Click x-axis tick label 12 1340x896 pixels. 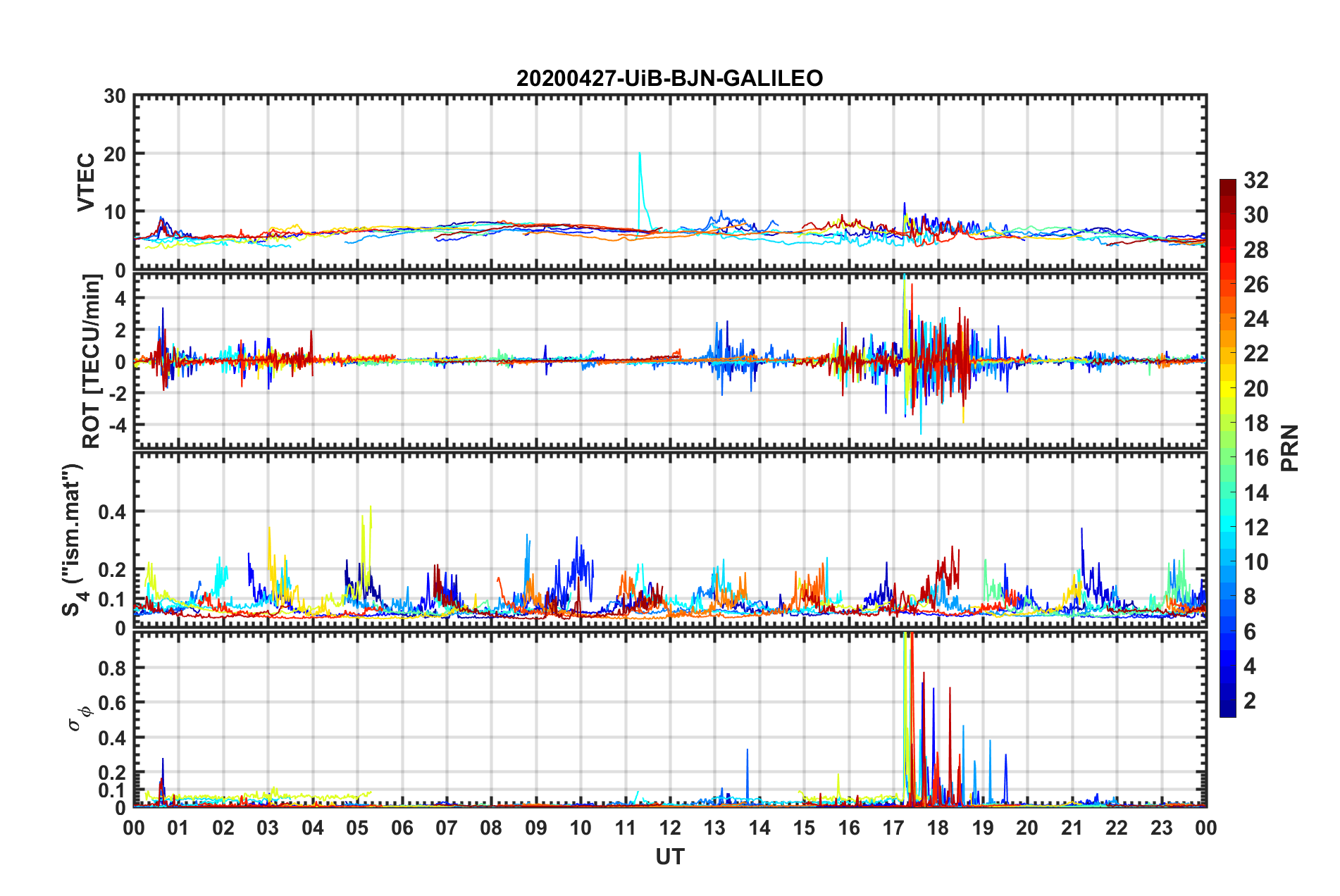[x=670, y=828]
